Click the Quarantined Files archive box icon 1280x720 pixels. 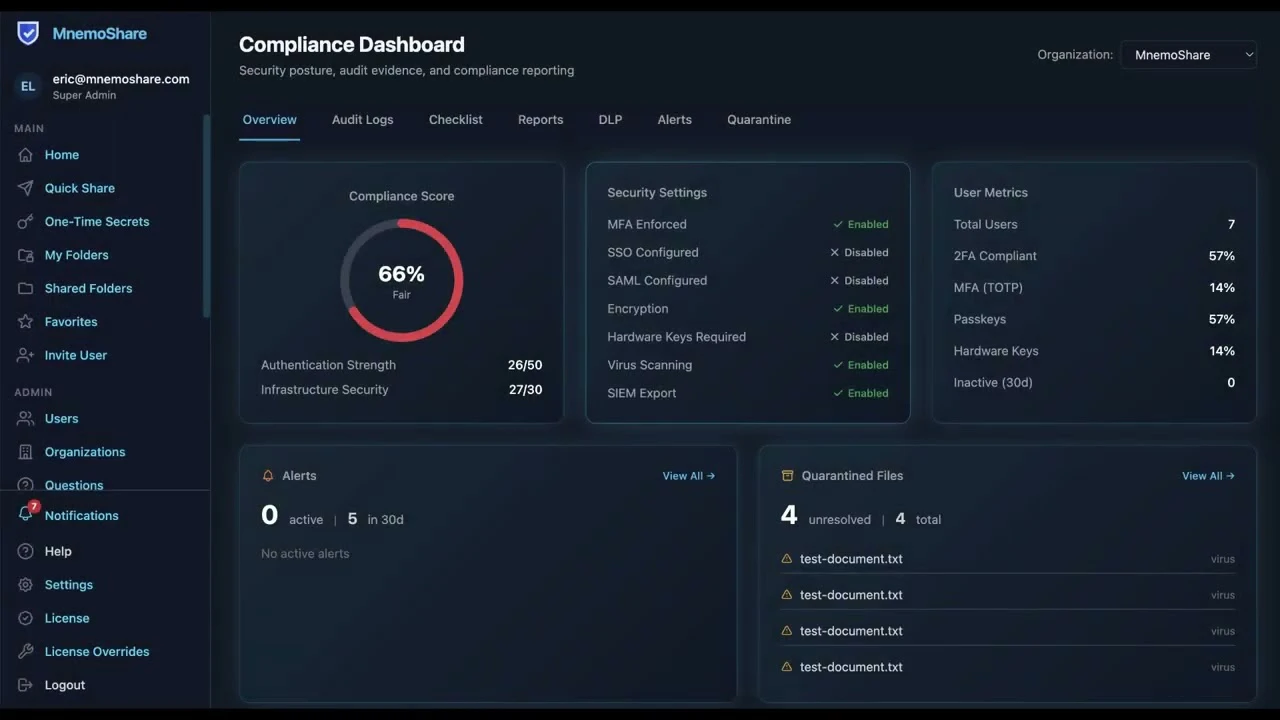coord(788,476)
